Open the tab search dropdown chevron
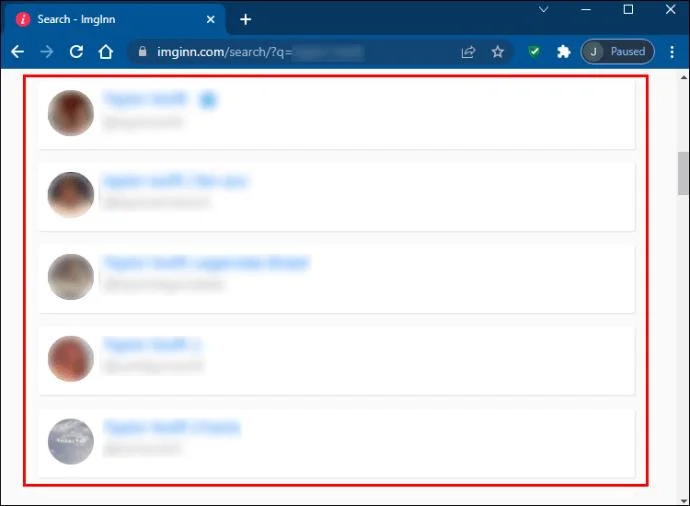The image size is (690, 506). coord(544,9)
